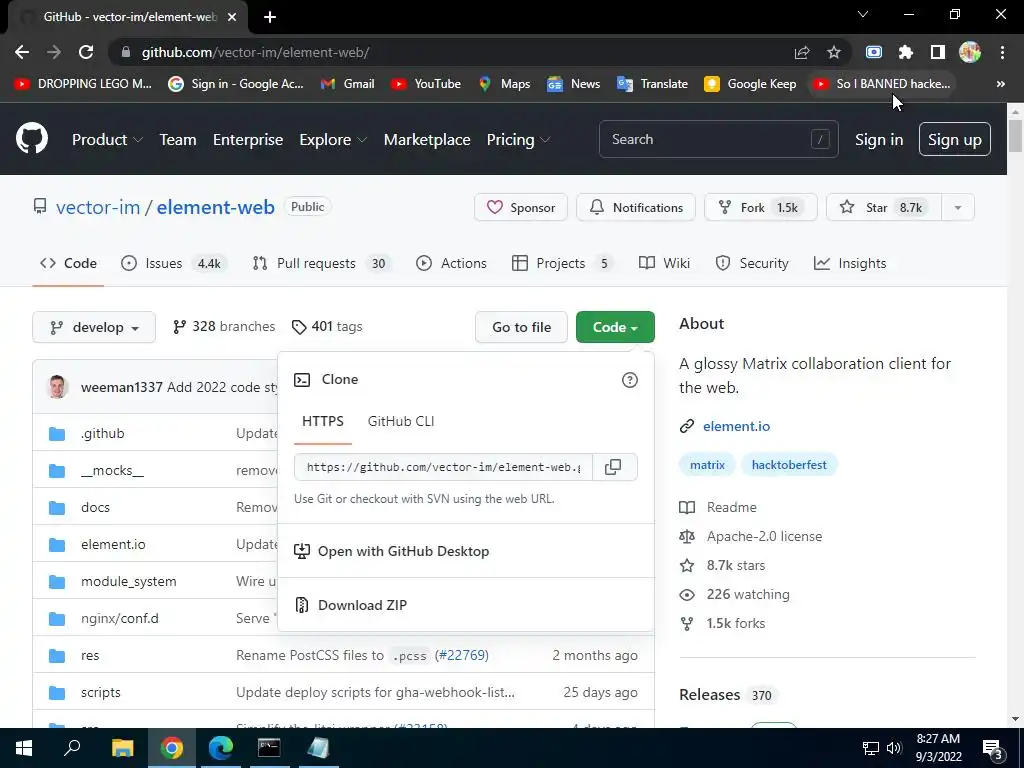The height and width of the screenshot is (768, 1024).
Task: Open the __mocks__ folder
Action: pyautogui.click(x=112, y=470)
